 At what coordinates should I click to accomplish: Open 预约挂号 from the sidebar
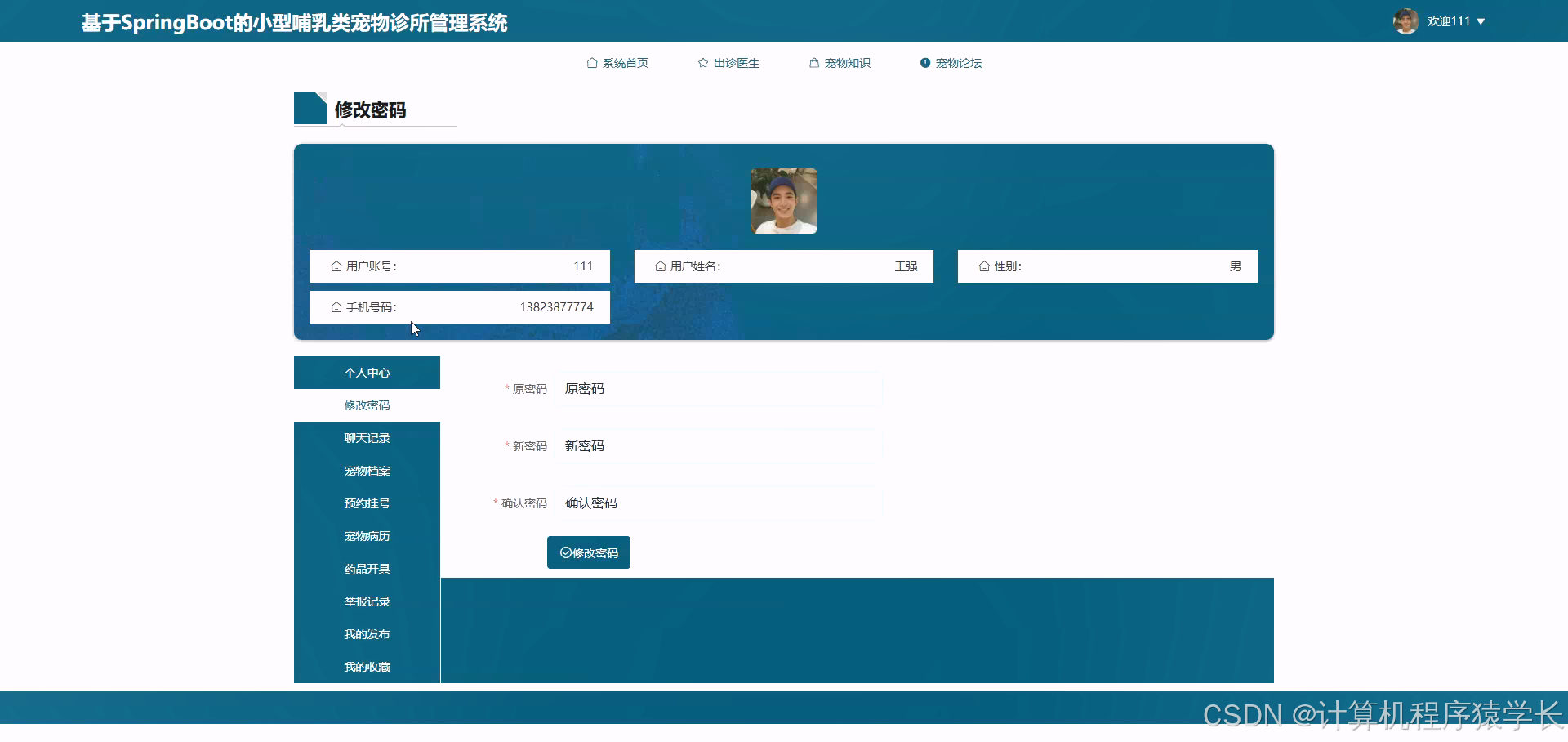pos(367,503)
